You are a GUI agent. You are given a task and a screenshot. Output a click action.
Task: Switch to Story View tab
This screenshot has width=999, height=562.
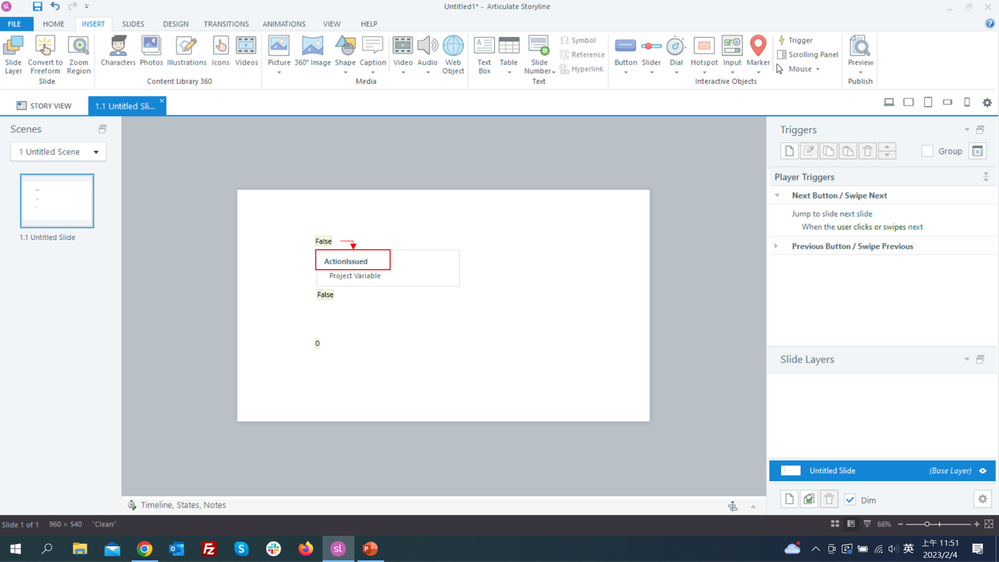click(x=44, y=106)
